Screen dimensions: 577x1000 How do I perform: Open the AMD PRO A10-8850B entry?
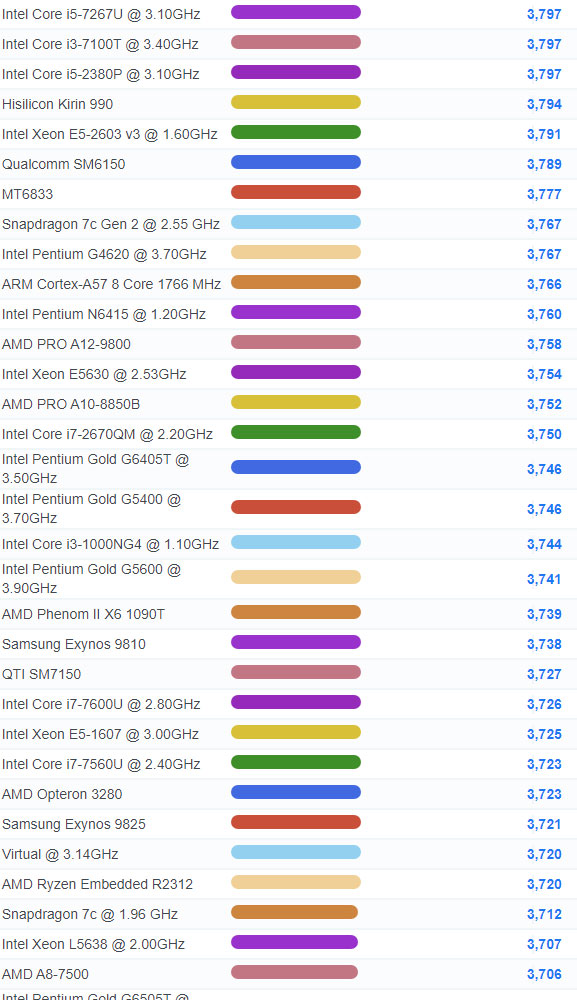tap(71, 404)
